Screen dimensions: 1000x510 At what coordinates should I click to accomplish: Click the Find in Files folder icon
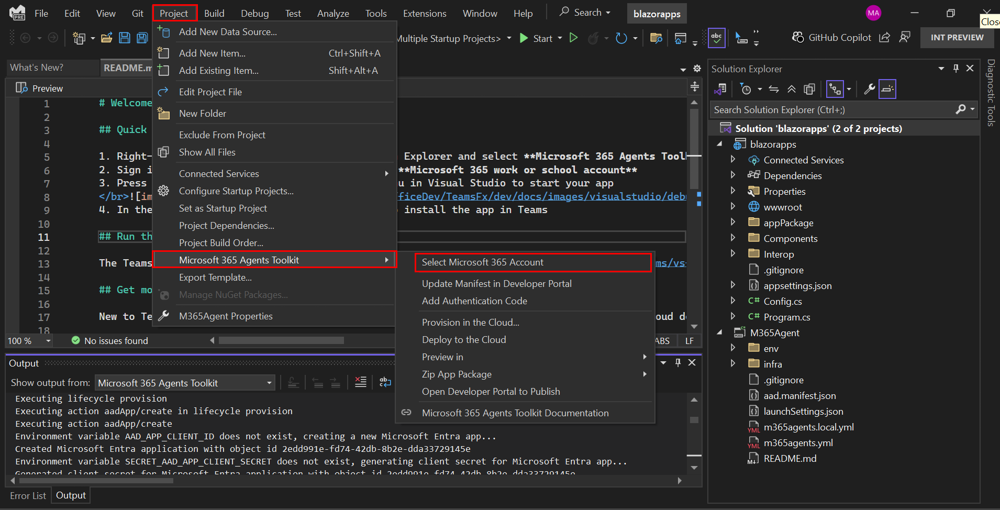(655, 38)
